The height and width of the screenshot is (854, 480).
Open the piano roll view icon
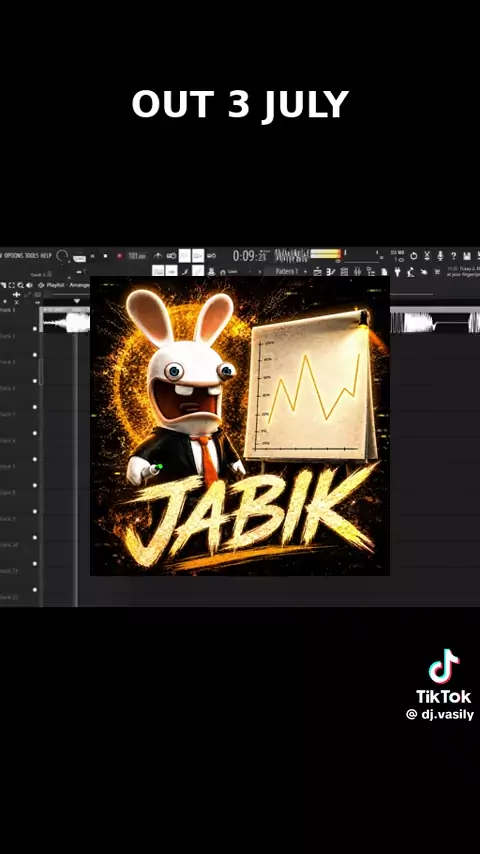330,271
